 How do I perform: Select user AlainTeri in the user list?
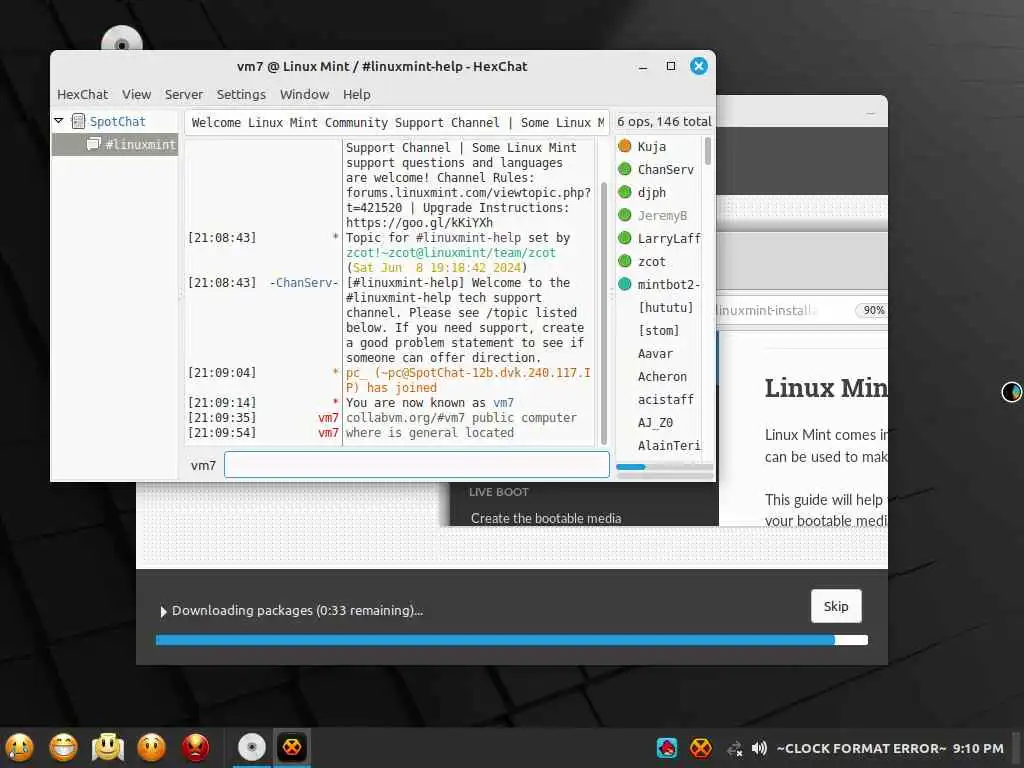(x=669, y=445)
